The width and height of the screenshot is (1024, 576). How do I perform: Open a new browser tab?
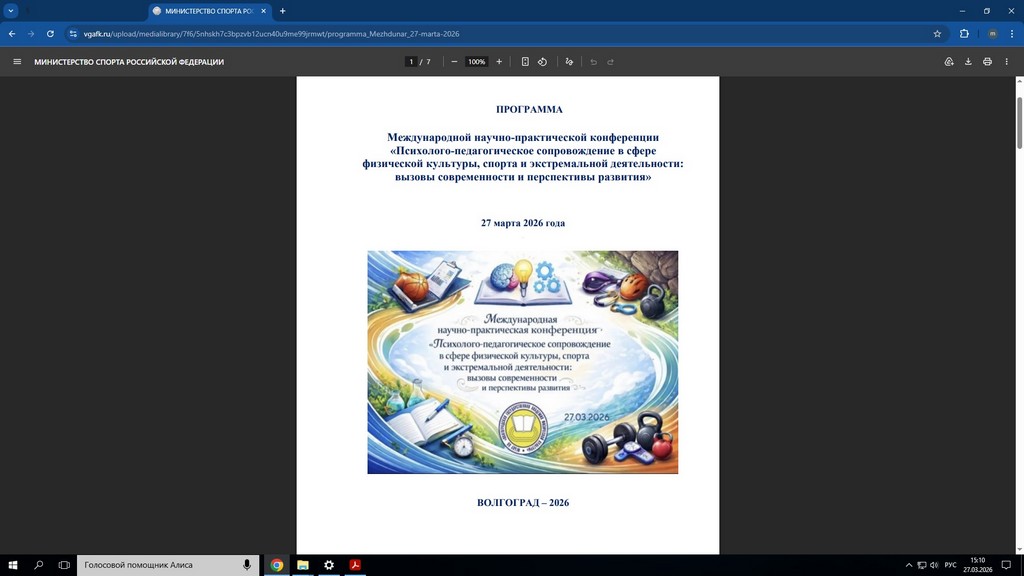[x=282, y=11]
